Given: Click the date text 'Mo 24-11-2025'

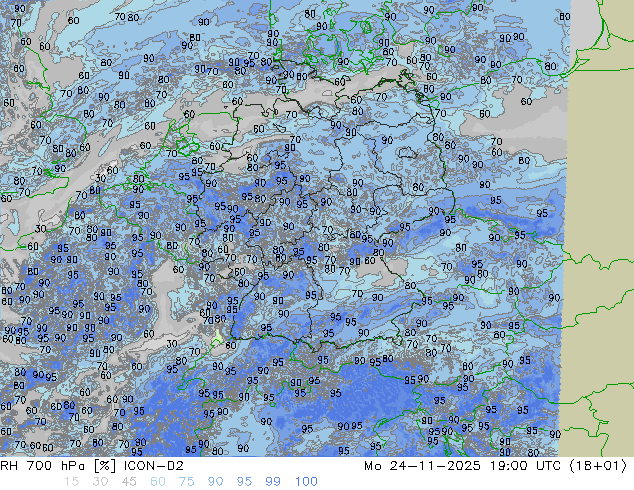Looking at the screenshot, I should coord(422,466).
